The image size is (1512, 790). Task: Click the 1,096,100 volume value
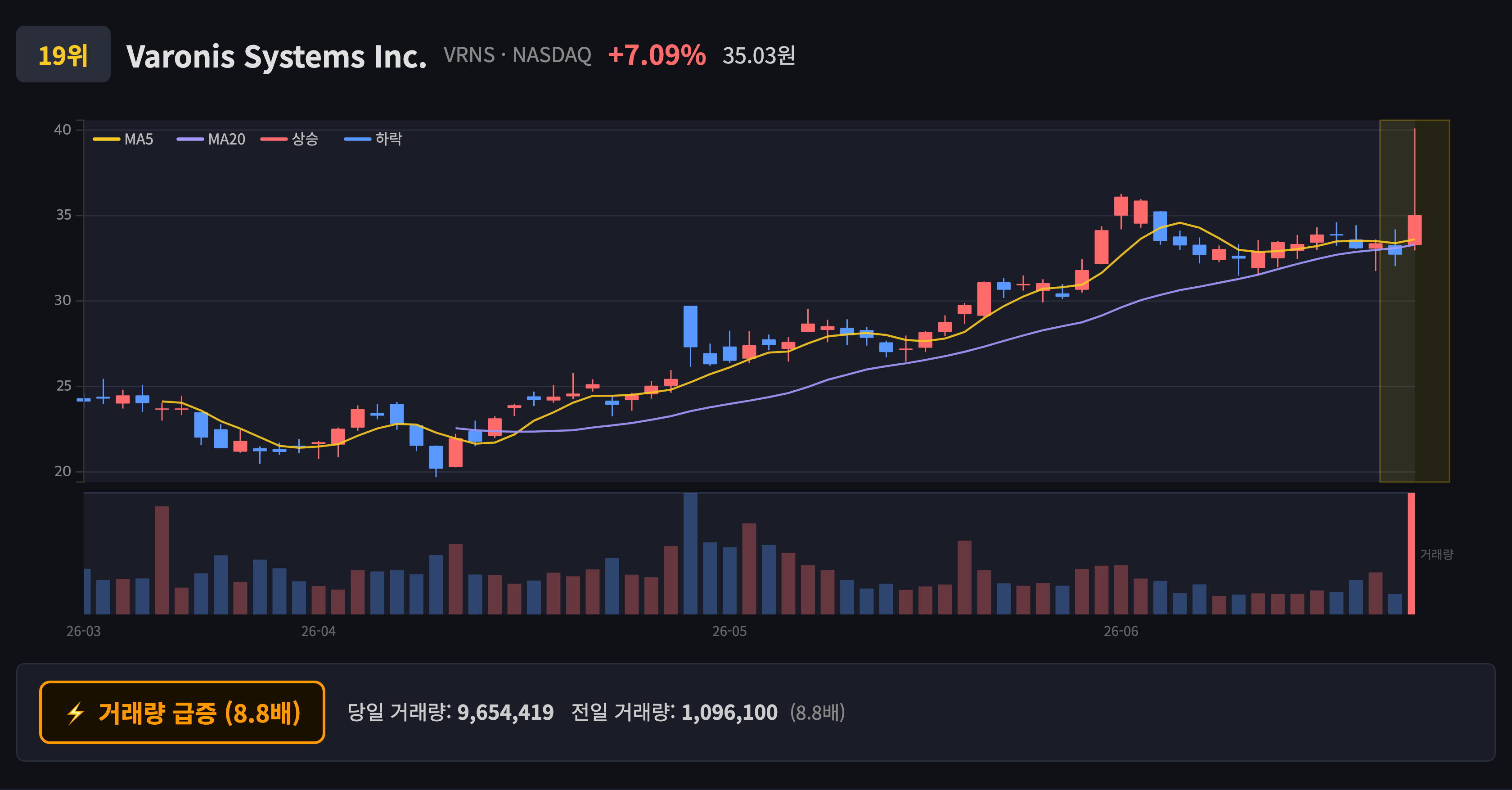point(729,713)
